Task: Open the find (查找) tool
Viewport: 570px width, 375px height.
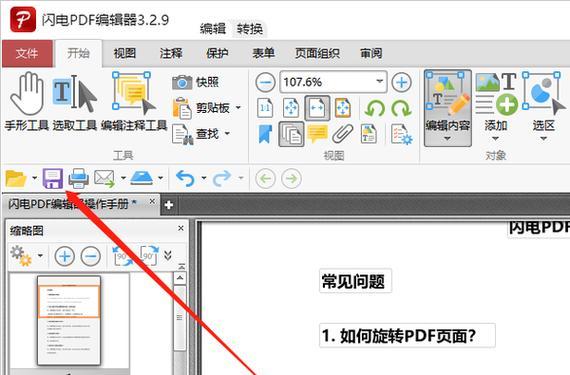Action: 196,134
